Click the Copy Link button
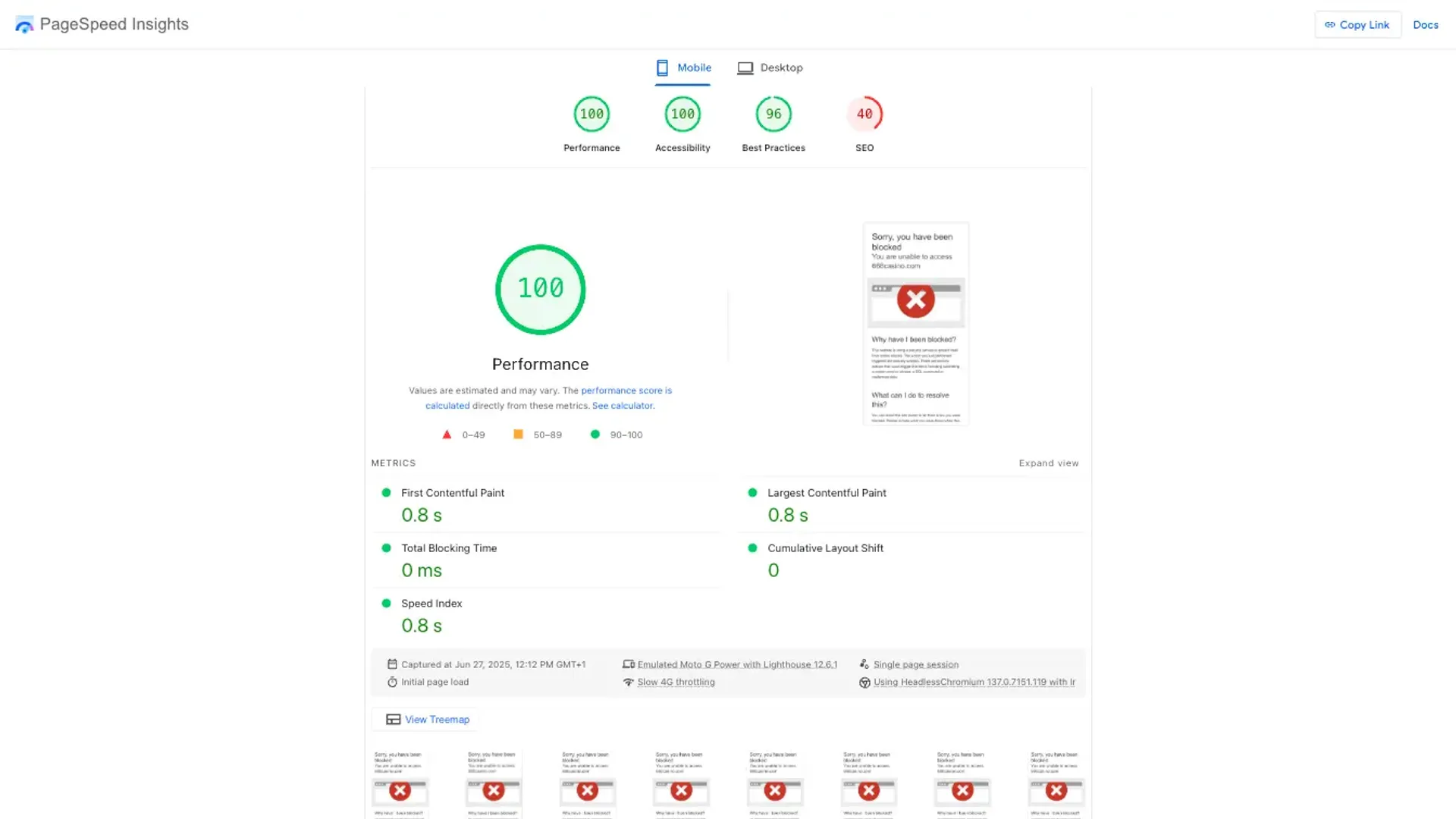The image size is (1456, 819). coord(1357,25)
